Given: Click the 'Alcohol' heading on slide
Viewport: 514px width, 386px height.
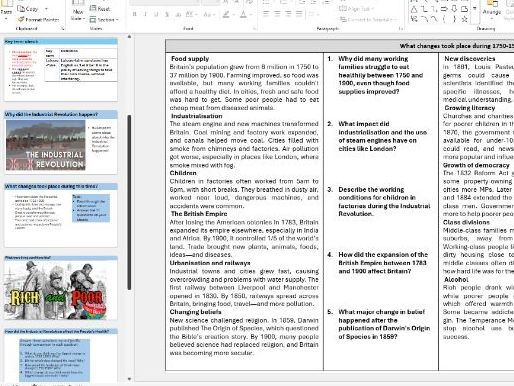Looking at the screenshot, I should 456,280.
